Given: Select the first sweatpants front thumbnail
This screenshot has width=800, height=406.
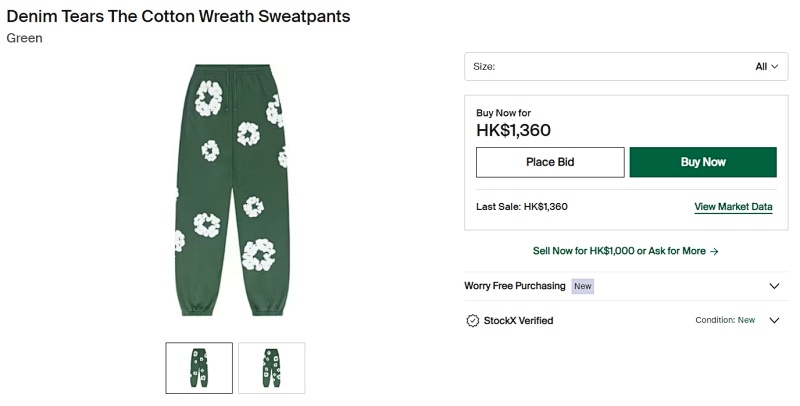Looking at the screenshot, I should (x=199, y=368).
